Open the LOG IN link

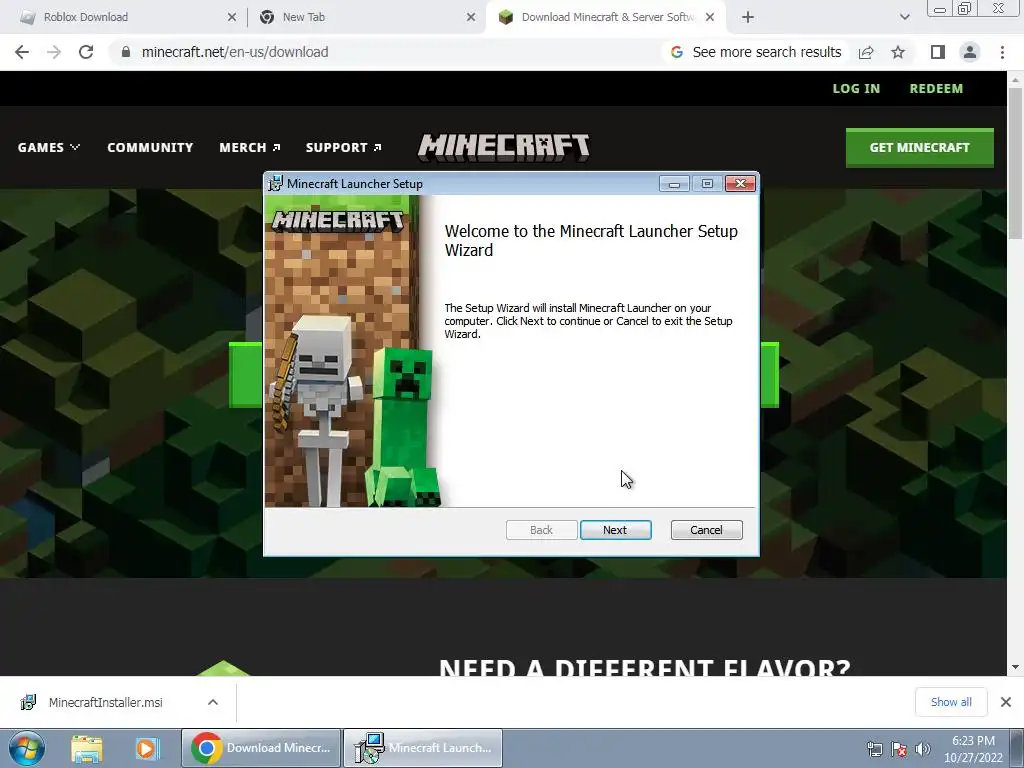[x=856, y=89]
